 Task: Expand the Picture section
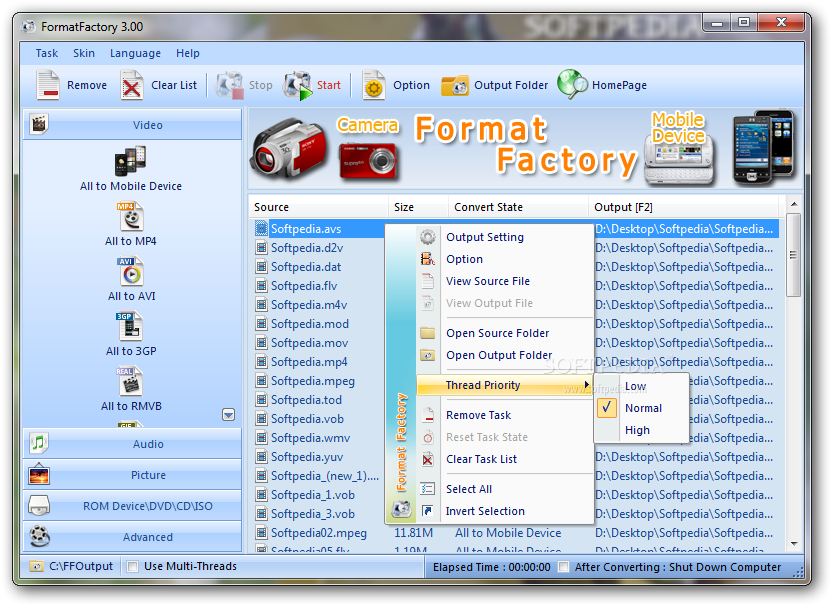(x=132, y=475)
